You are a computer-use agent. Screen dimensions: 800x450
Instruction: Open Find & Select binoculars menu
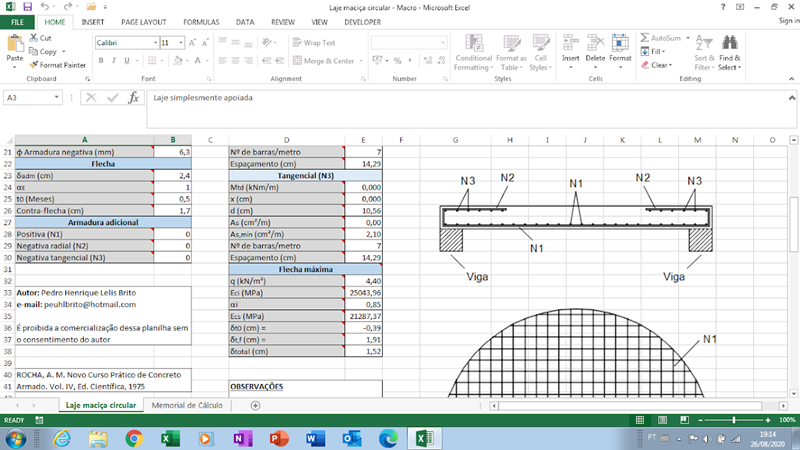tap(730, 53)
